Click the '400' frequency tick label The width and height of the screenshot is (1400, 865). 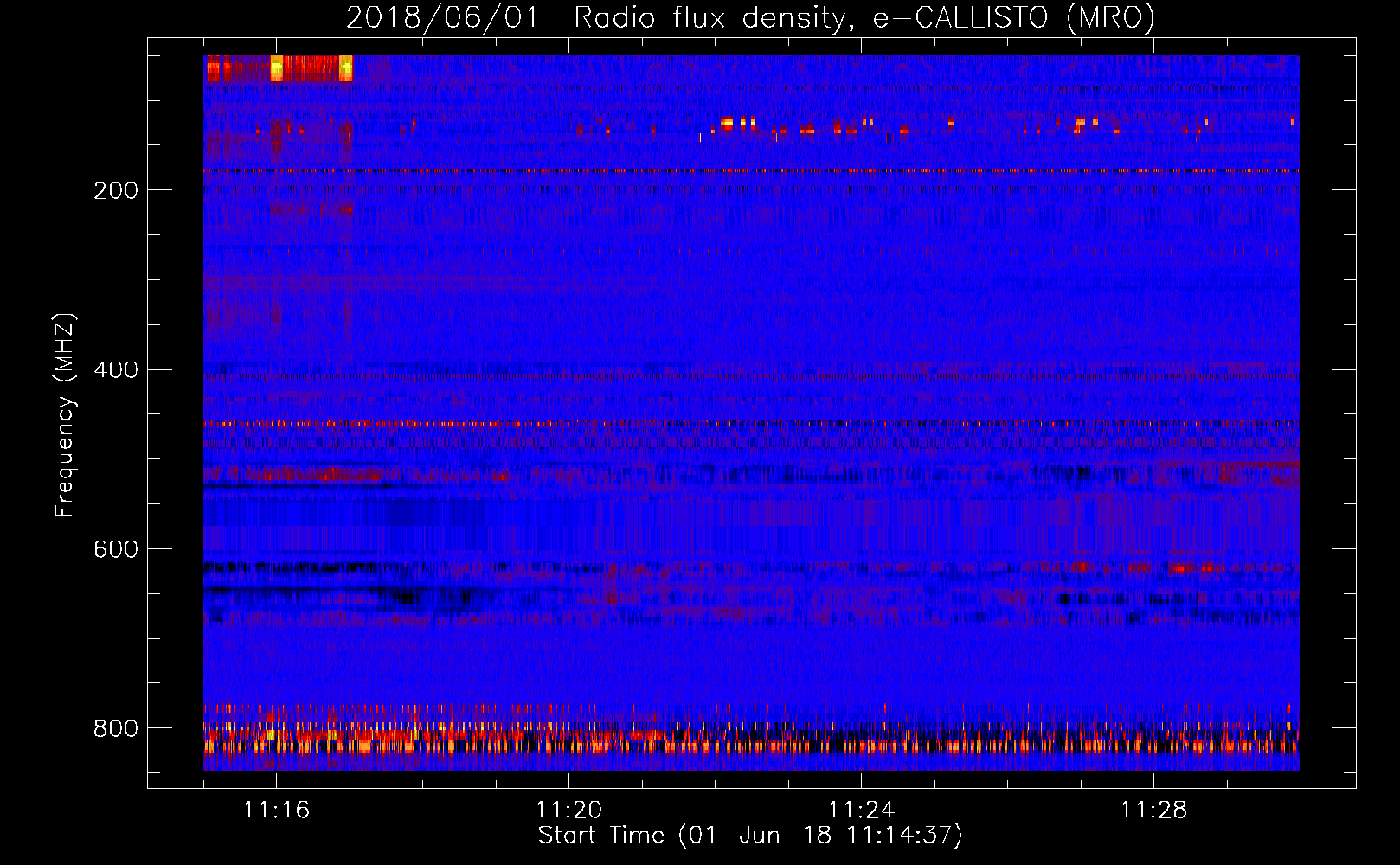coord(116,370)
